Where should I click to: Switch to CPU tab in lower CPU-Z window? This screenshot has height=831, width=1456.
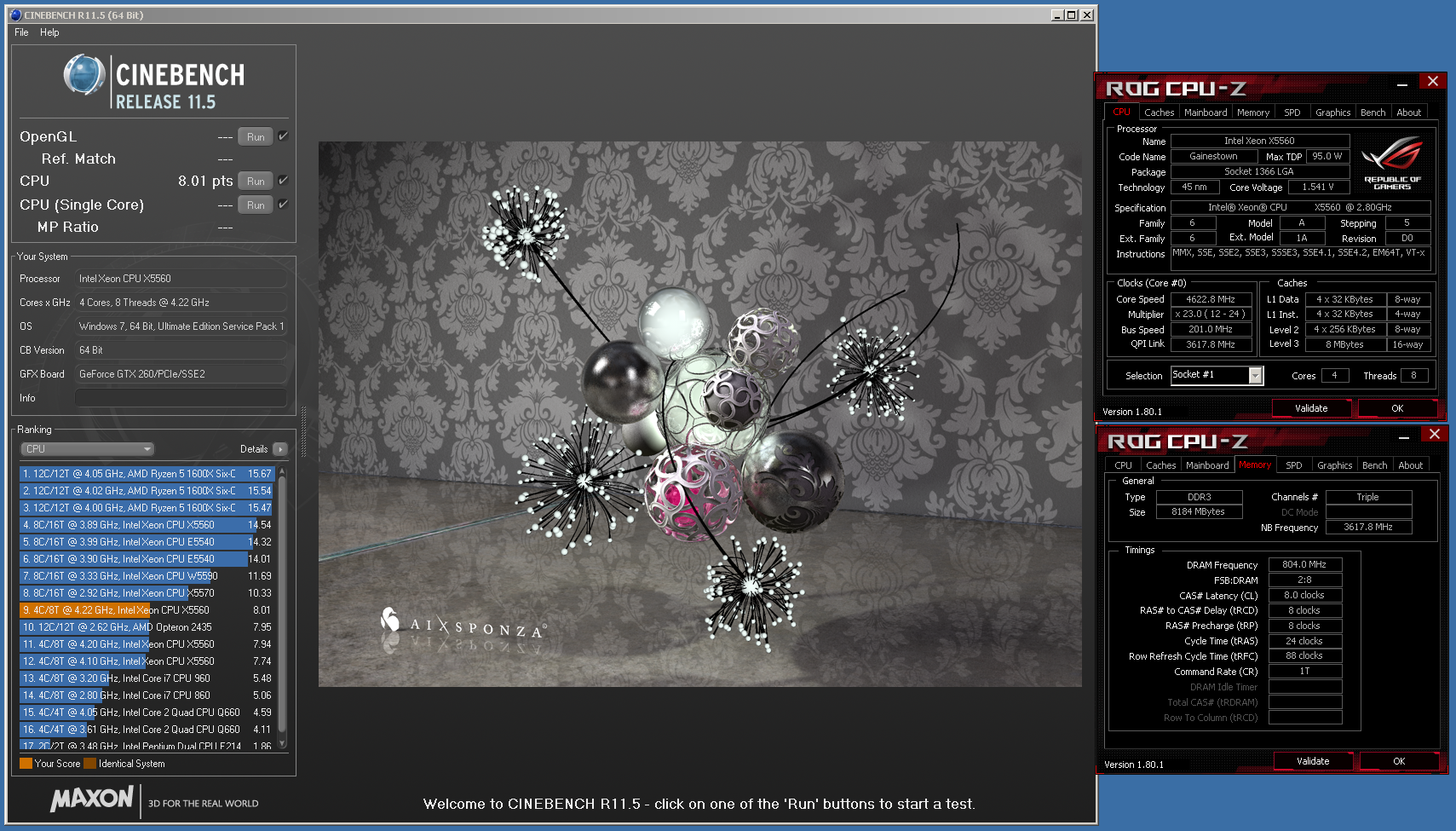tap(1123, 465)
